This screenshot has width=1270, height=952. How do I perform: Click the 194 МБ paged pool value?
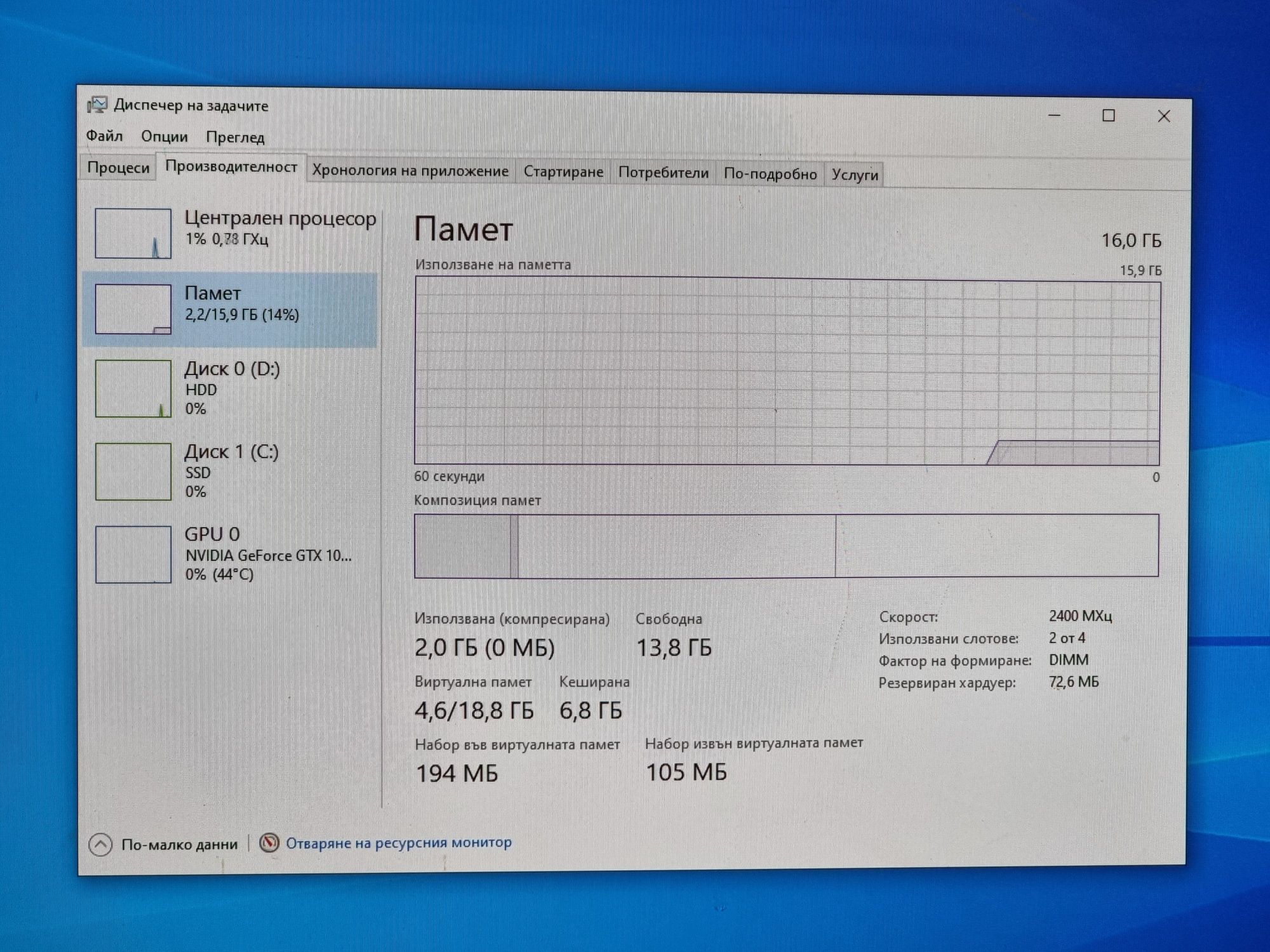[457, 774]
